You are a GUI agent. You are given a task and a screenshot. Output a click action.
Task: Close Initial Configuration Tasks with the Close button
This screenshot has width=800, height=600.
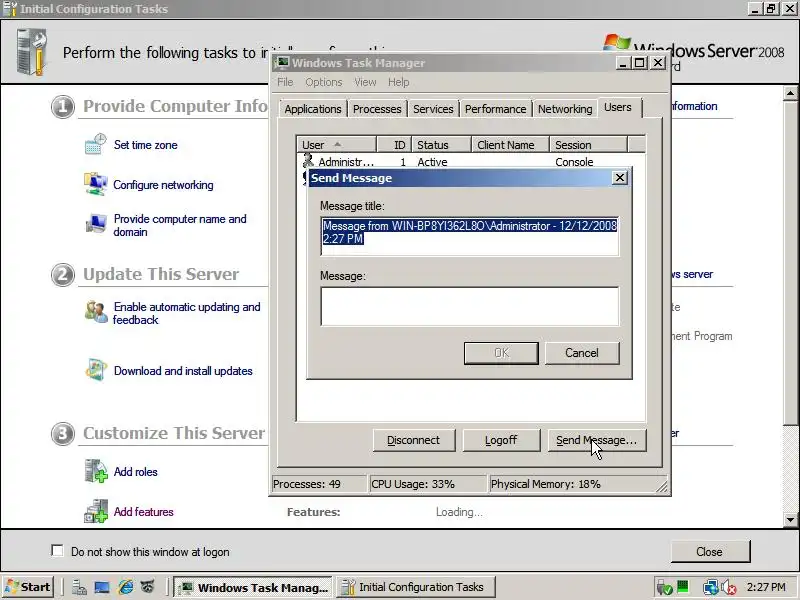click(710, 552)
